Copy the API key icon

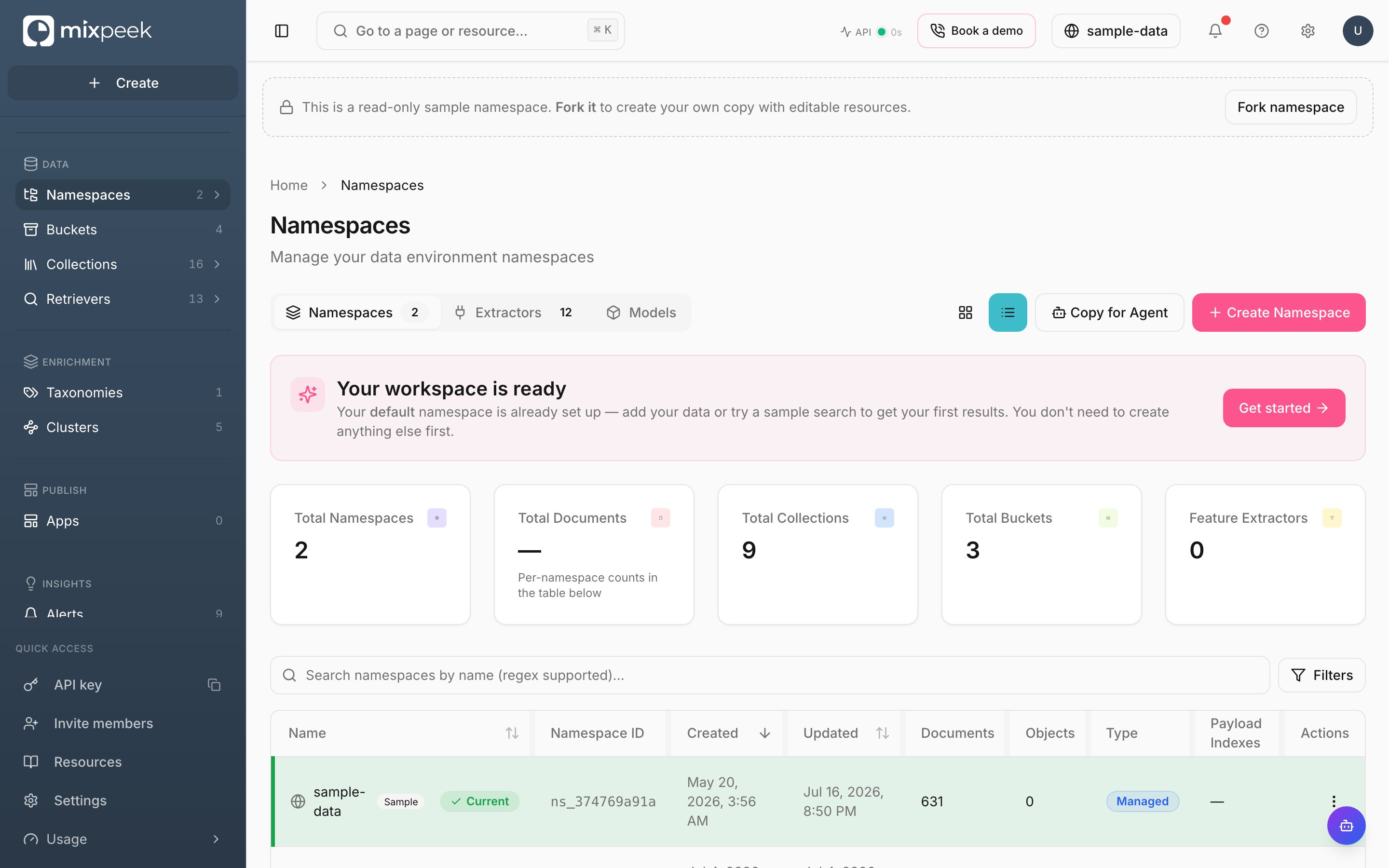coord(214,685)
